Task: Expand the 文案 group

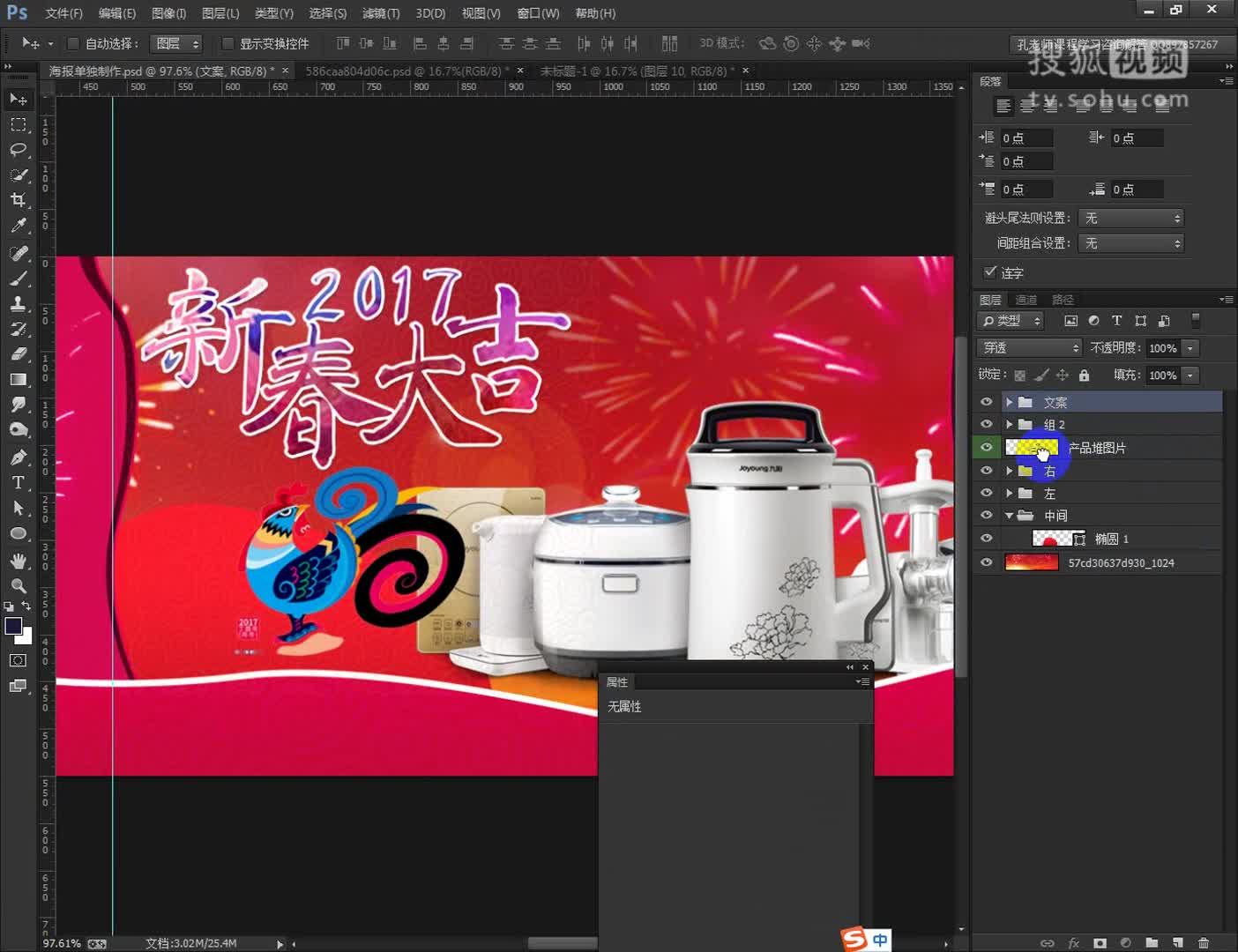Action: (1009, 402)
